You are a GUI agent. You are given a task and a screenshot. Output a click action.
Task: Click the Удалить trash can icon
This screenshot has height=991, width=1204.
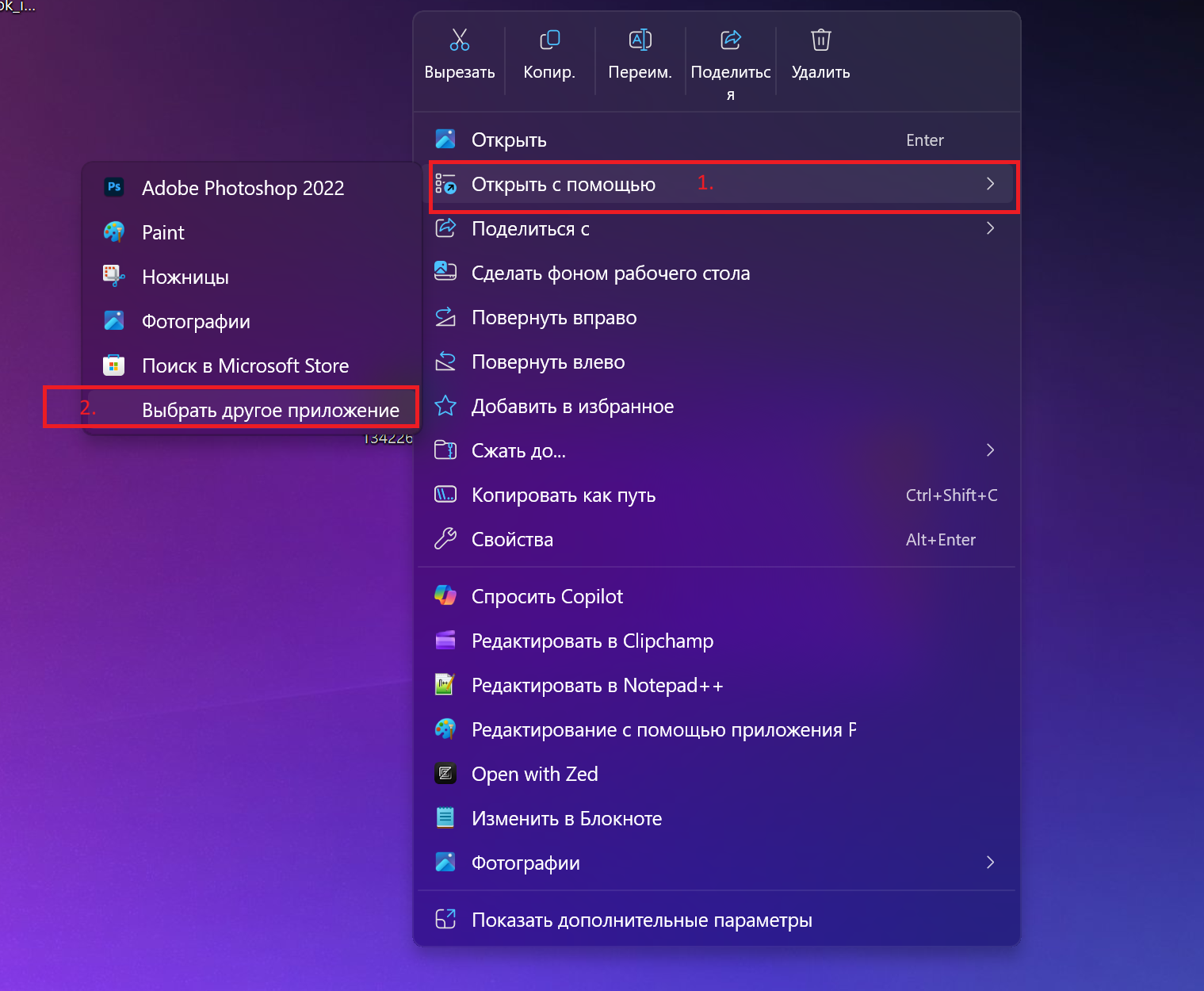point(821,40)
